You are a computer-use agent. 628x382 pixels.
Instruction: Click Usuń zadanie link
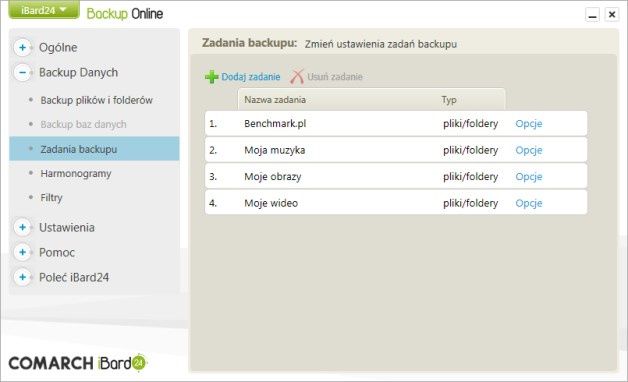tap(335, 77)
